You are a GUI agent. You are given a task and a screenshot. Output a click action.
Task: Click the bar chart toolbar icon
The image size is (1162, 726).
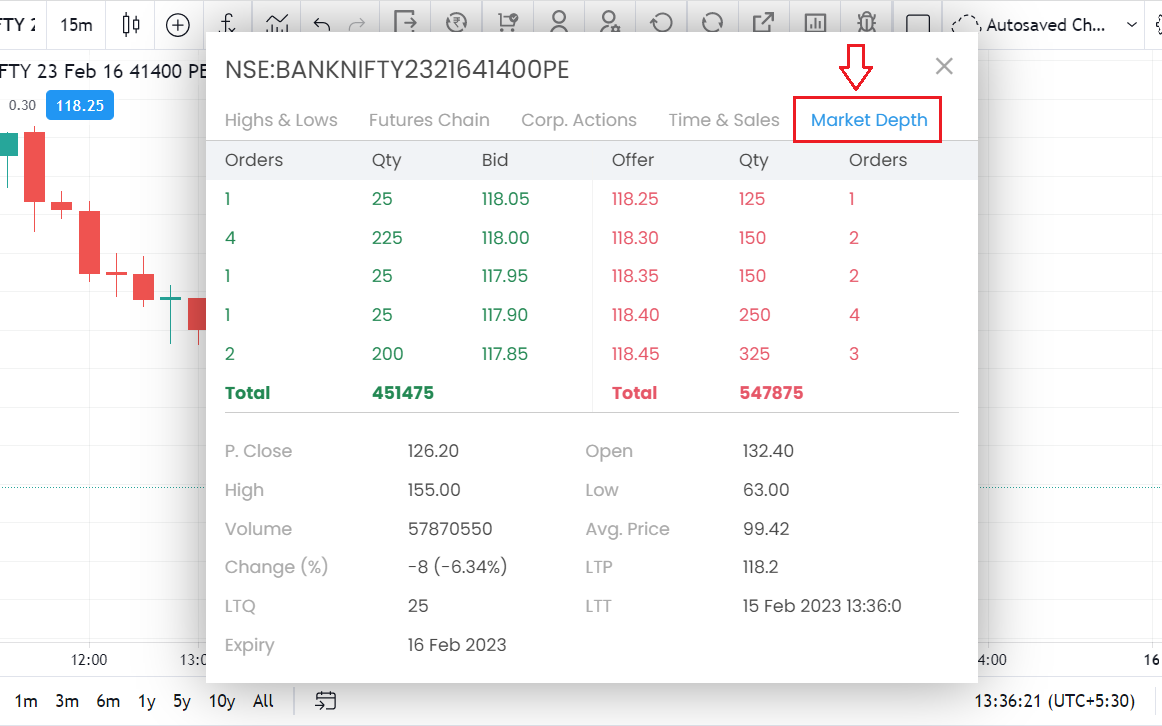click(815, 23)
